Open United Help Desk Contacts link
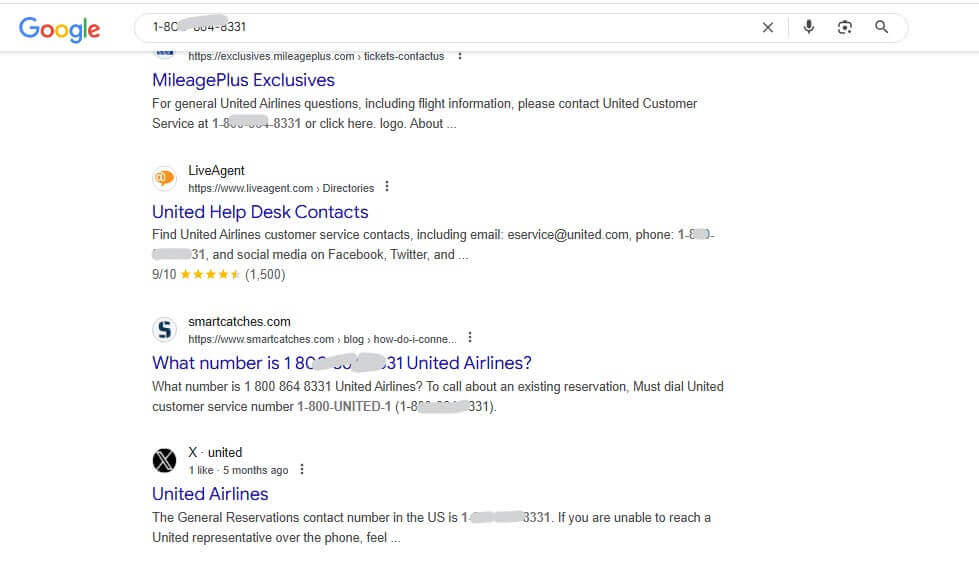This screenshot has height=565, width=979. click(x=260, y=212)
